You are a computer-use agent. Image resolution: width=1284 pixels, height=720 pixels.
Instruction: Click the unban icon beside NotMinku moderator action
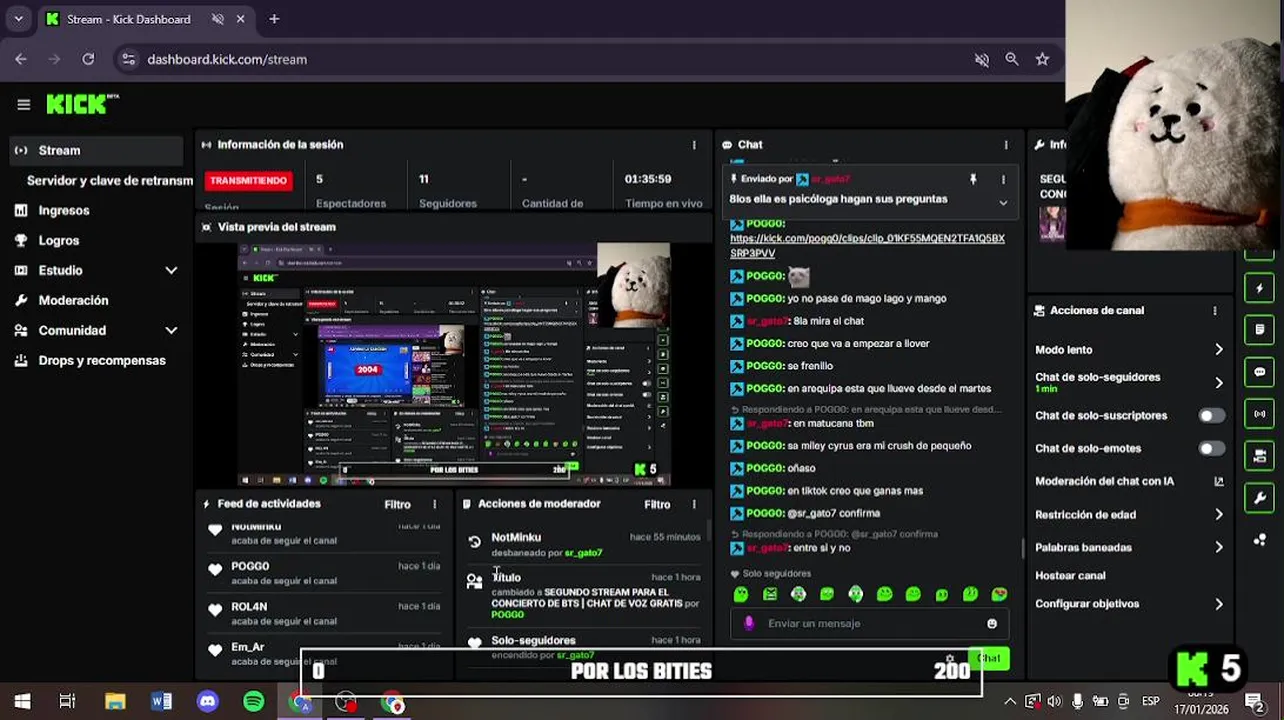point(474,541)
